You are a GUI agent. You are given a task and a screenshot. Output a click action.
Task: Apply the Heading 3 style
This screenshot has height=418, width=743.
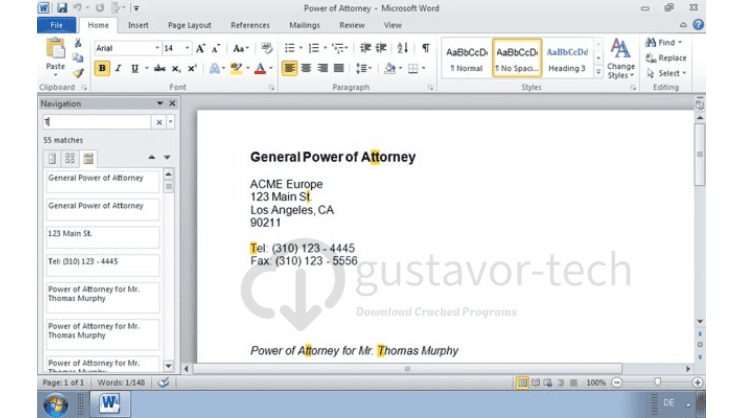567,59
